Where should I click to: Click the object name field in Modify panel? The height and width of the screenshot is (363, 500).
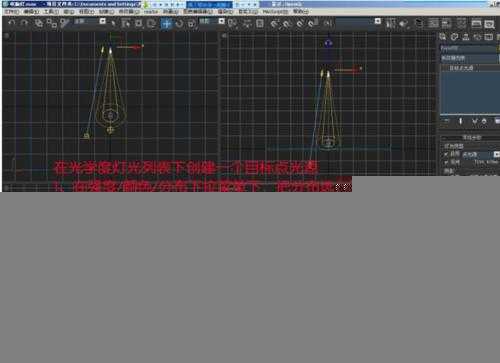coord(468,48)
